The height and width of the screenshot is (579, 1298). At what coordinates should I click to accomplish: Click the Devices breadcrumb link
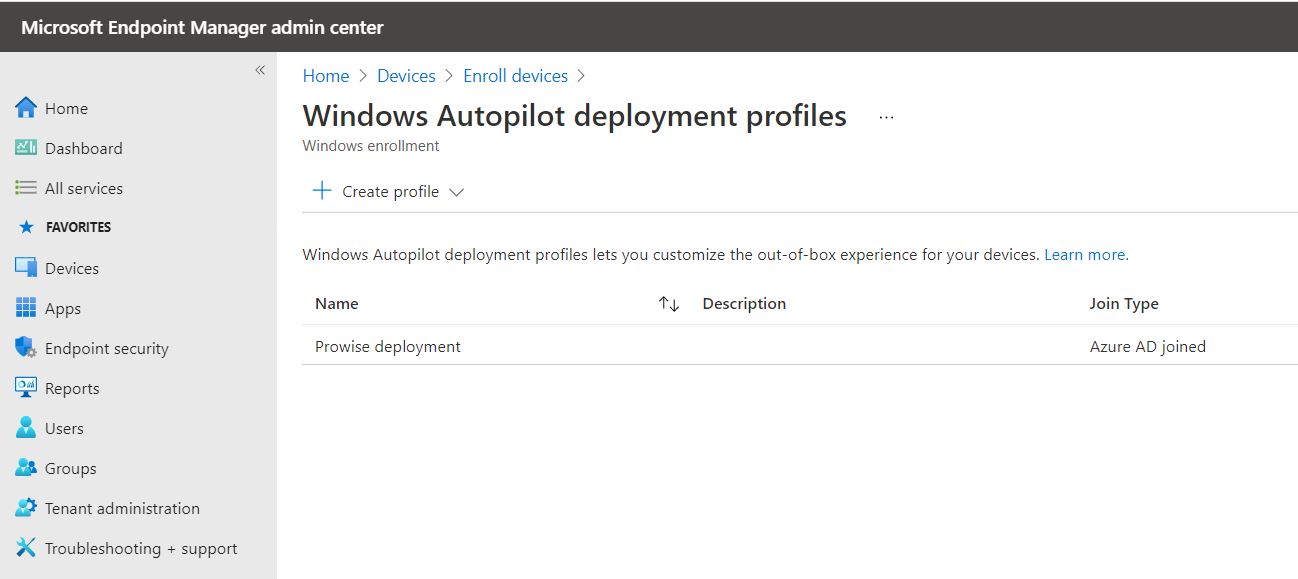coord(406,76)
